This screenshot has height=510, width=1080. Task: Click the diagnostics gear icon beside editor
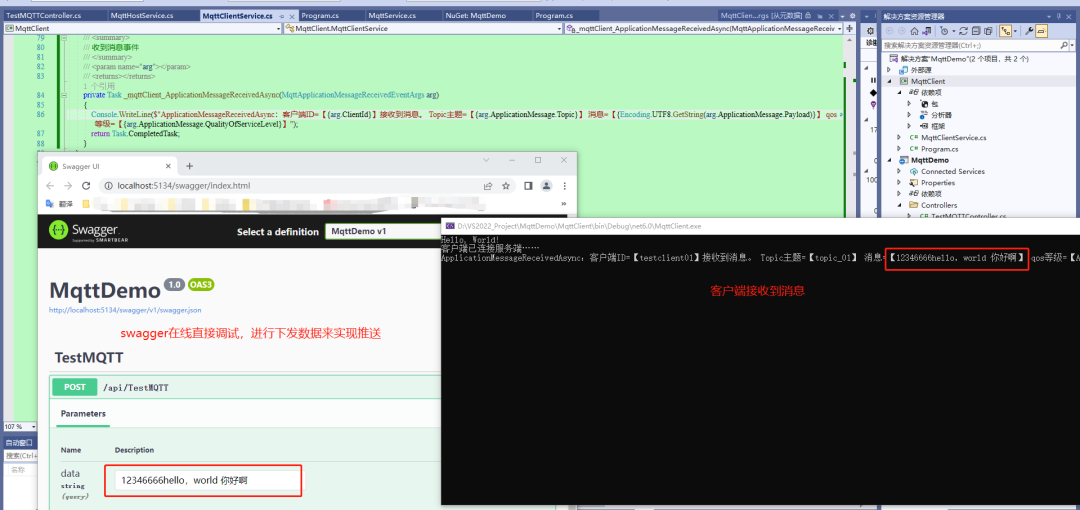coord(871,31)
